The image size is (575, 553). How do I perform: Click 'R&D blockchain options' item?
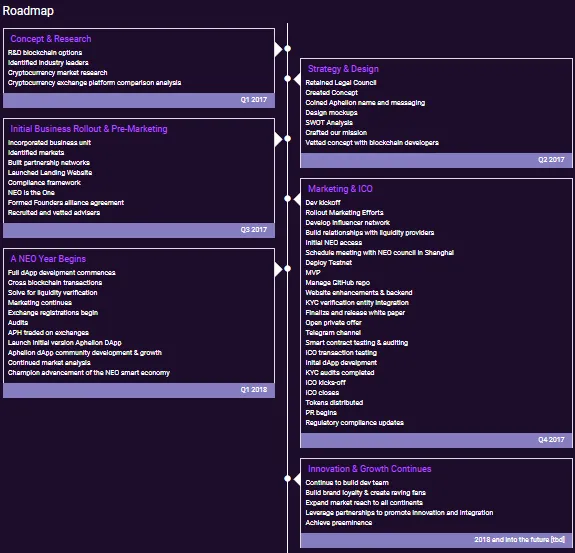pos(45,53)
